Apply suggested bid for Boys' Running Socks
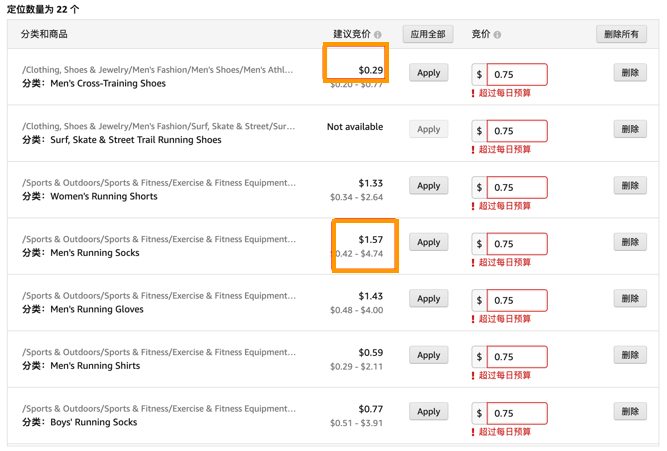This screenshot has height=451, width=667. click(428, 412)
